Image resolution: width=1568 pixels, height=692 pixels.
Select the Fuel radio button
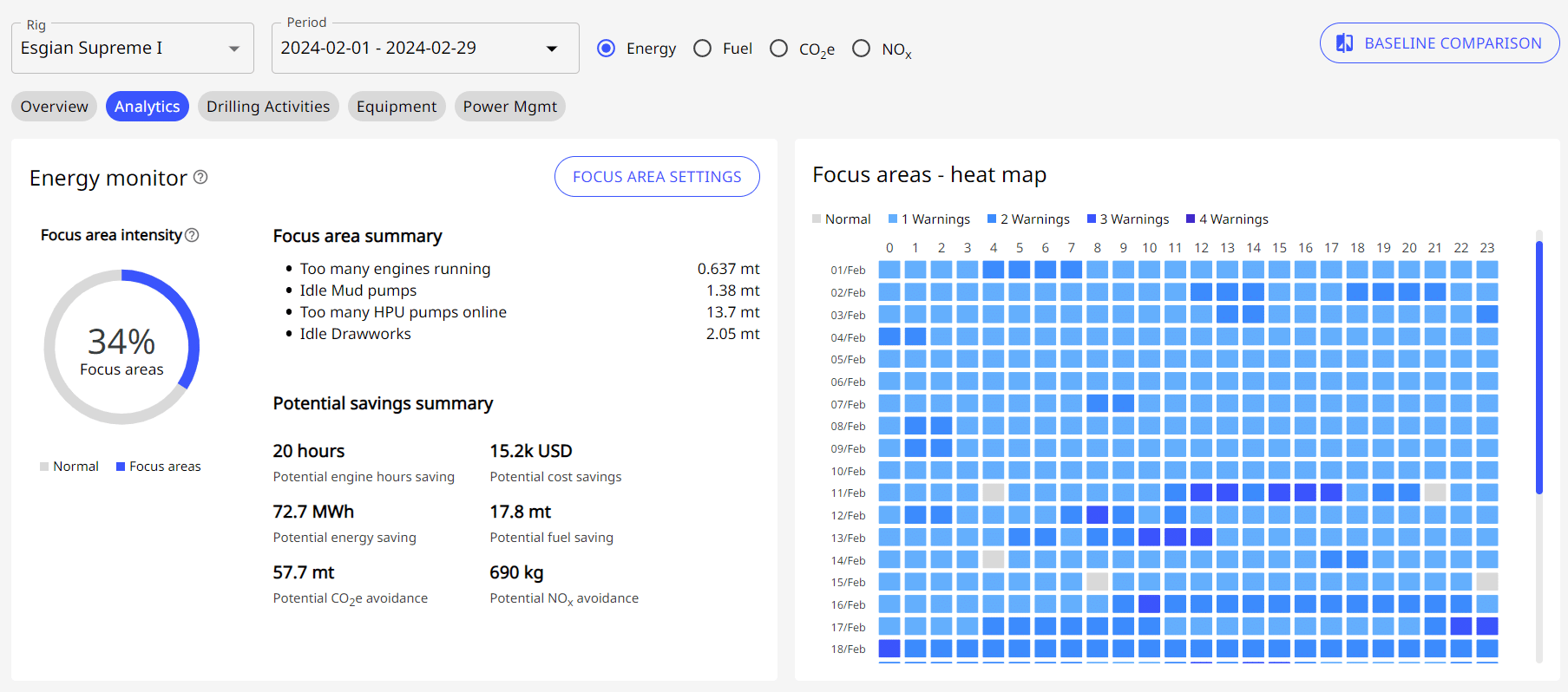point(703,49)
